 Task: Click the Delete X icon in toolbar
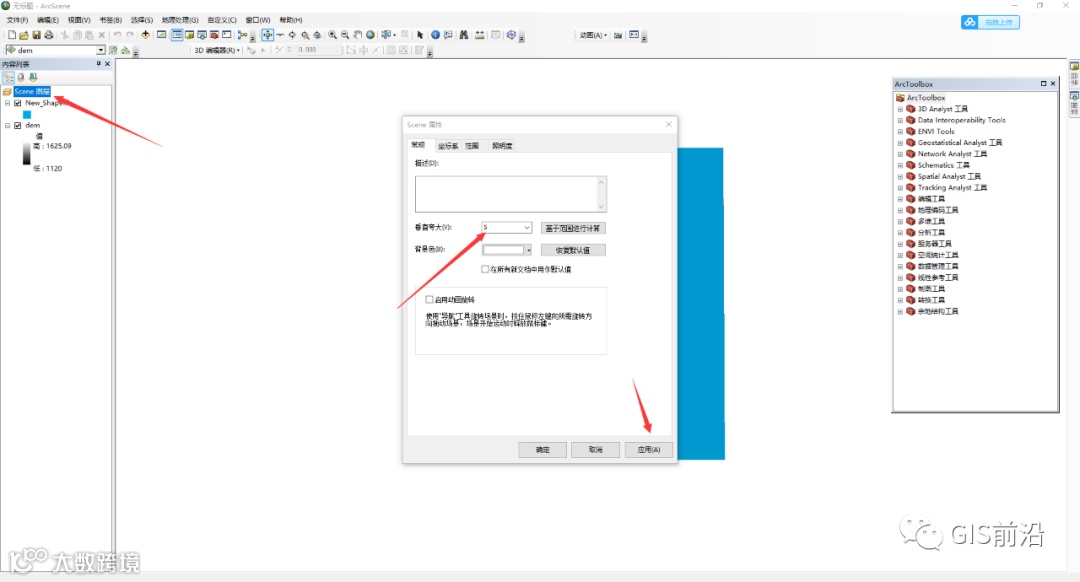click(x=102, y=35)
